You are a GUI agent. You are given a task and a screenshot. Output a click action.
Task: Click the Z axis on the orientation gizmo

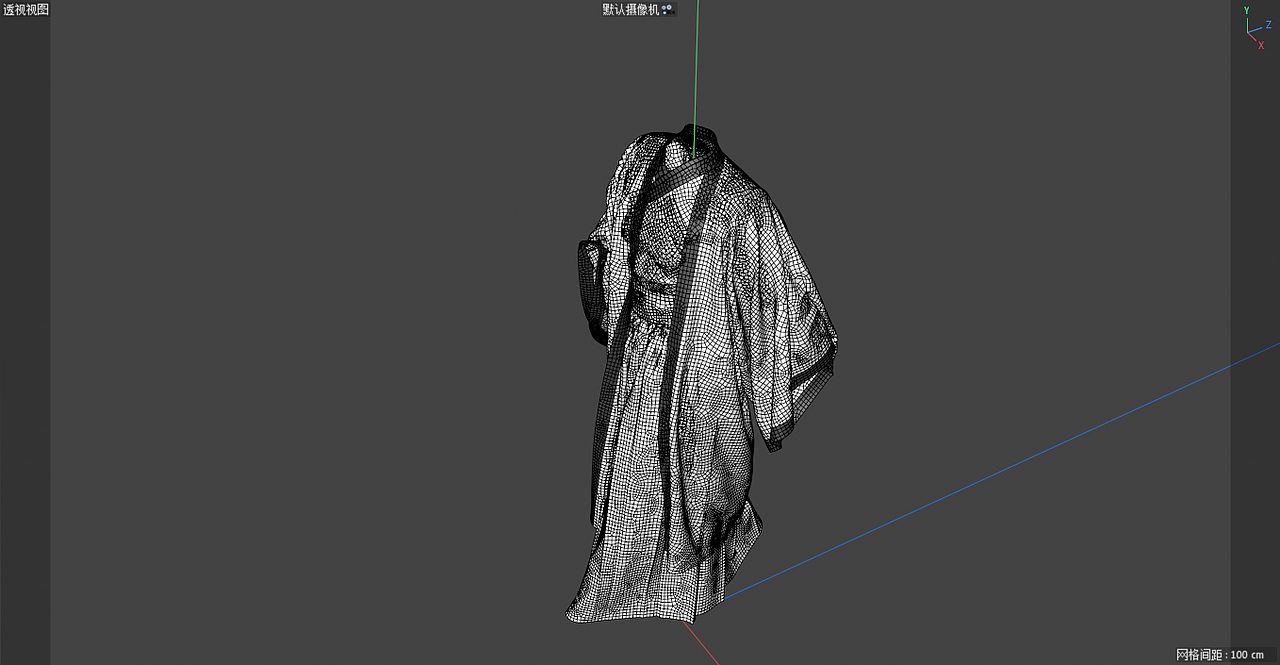point(1270,25)
